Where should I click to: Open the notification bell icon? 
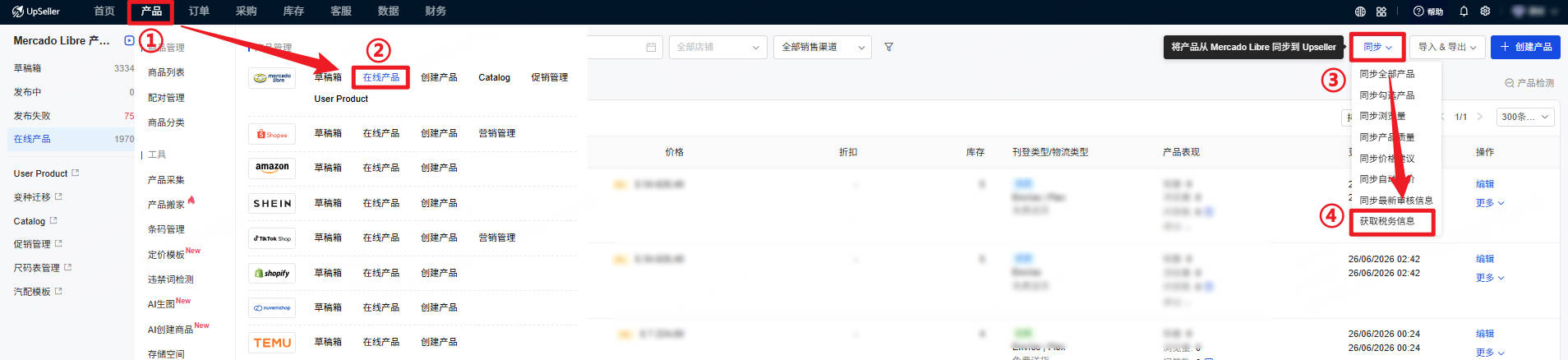(1464, 12)
